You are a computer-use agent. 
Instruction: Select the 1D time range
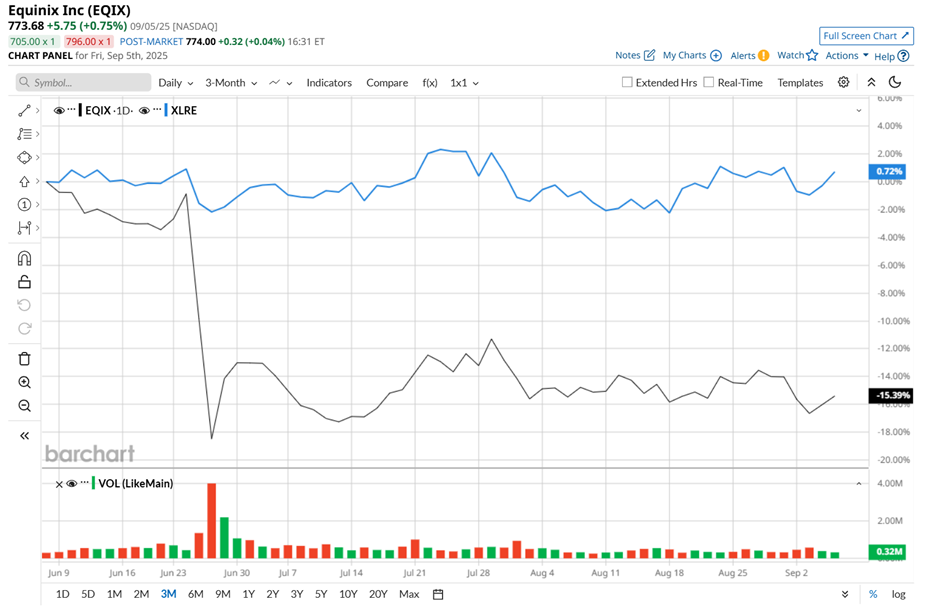(x=62, y=594)
